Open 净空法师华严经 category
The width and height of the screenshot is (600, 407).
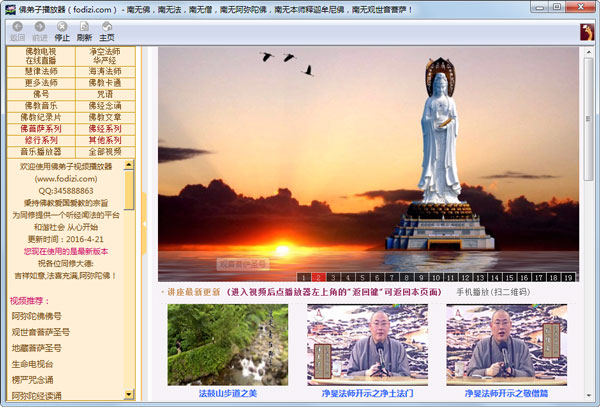105,56
